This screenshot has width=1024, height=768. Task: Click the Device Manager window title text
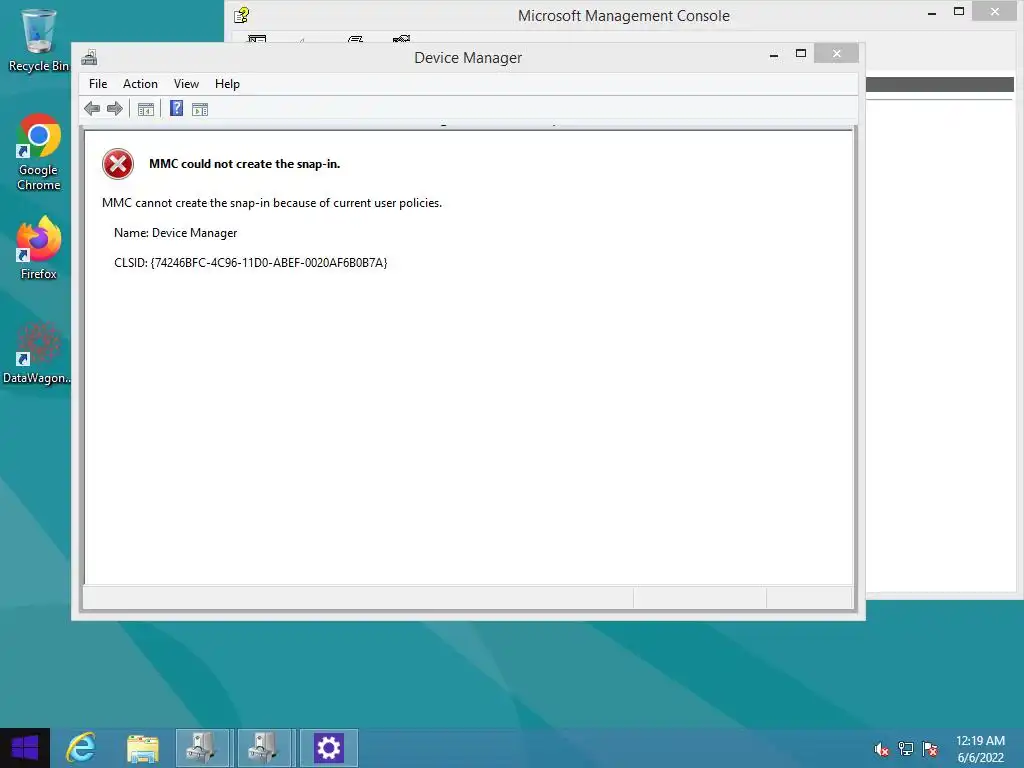(468, 57)
